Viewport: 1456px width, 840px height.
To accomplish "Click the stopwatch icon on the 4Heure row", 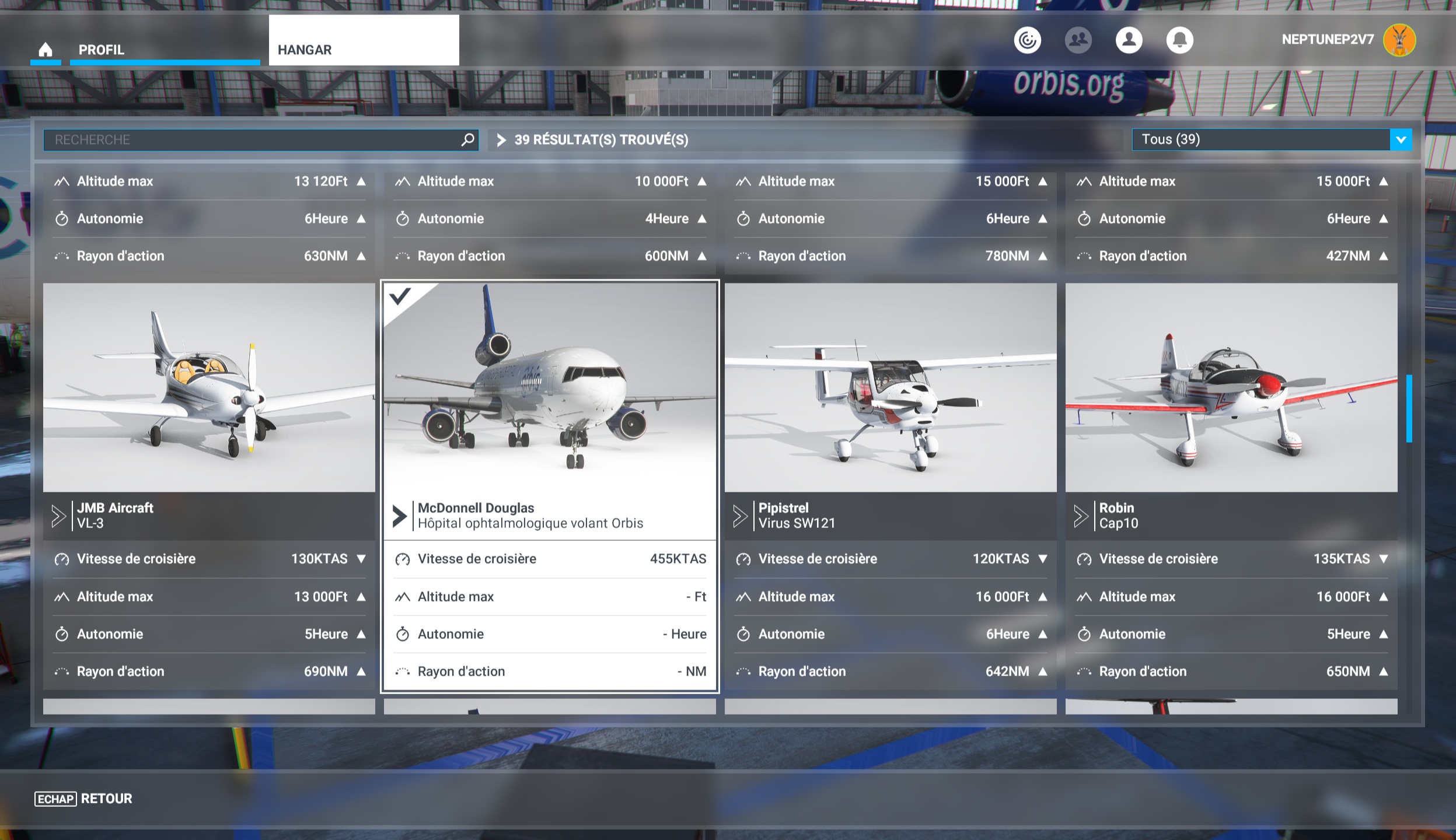I will (x=403, y=219).
